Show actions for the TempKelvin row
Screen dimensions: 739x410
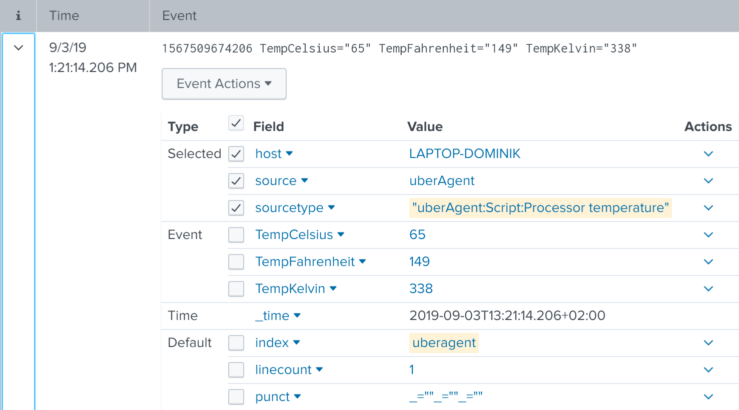pyautogui.click(x=708, y=289)
